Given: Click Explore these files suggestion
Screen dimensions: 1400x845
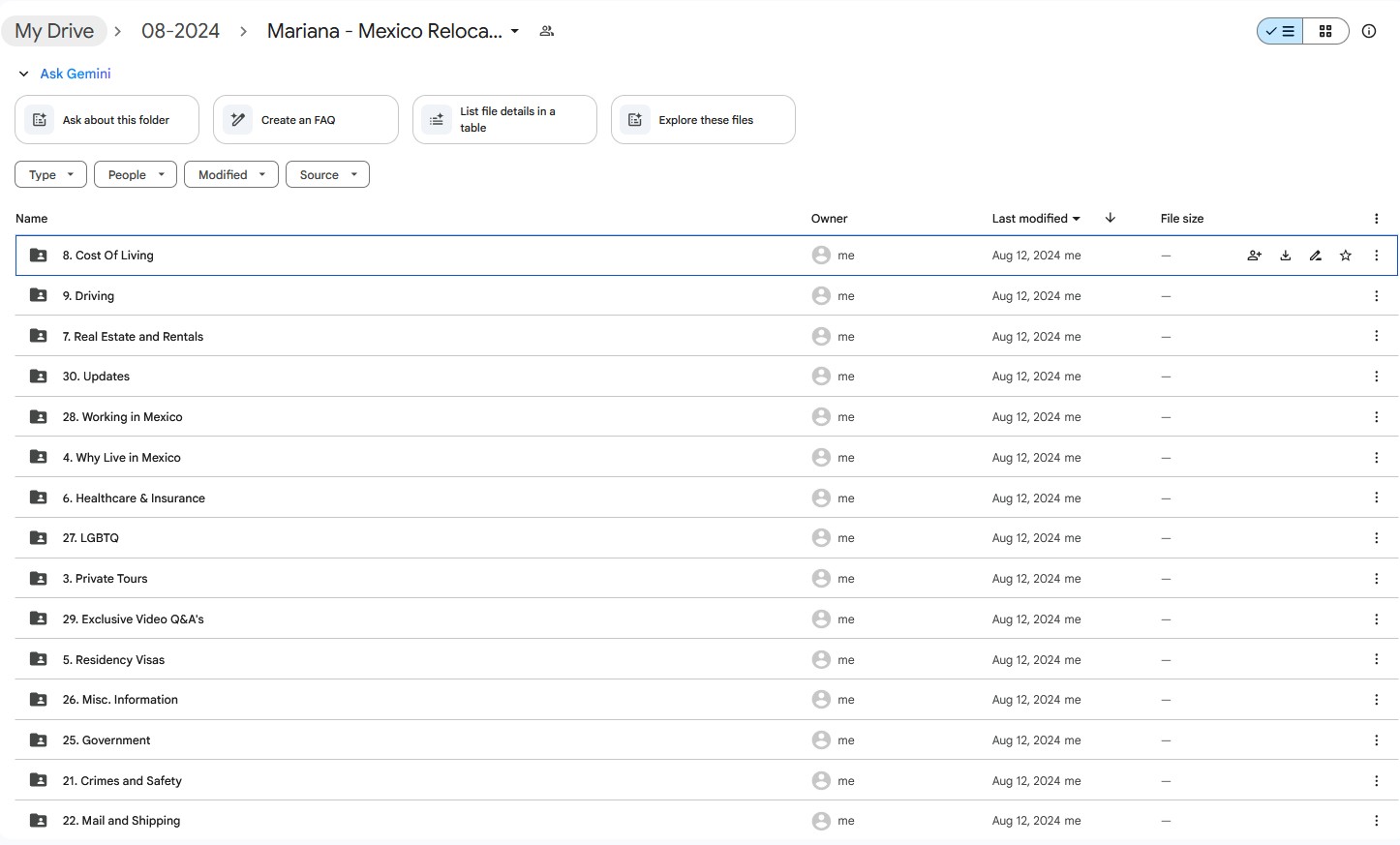Looking at the screenshot, I should [x=703, y=120].
